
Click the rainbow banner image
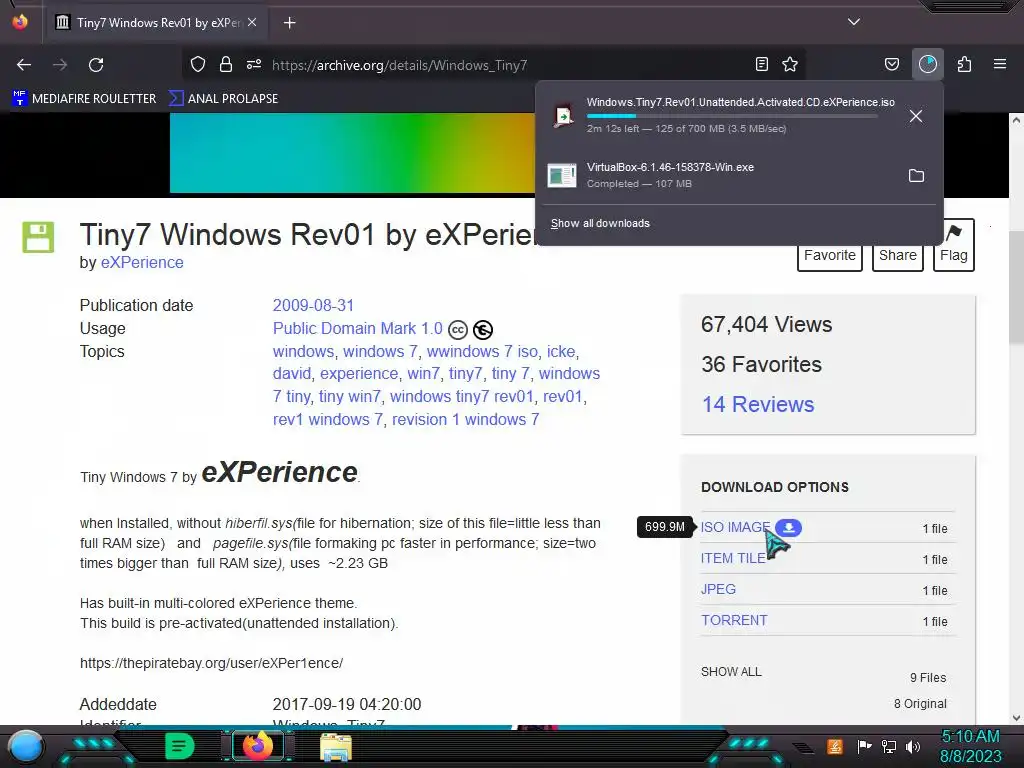click(x=352, y=153)
